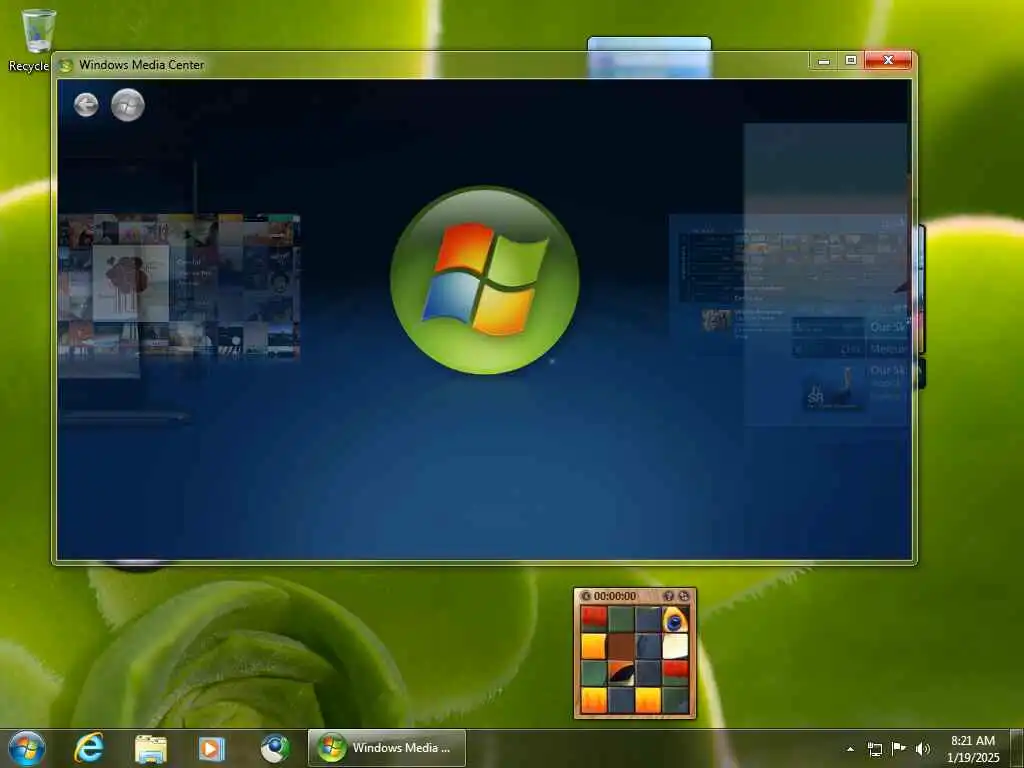Open the blue-green globe app pinned on taskbar
Viewport: 1024px width, 768px height.
click(x=275, y=748)
